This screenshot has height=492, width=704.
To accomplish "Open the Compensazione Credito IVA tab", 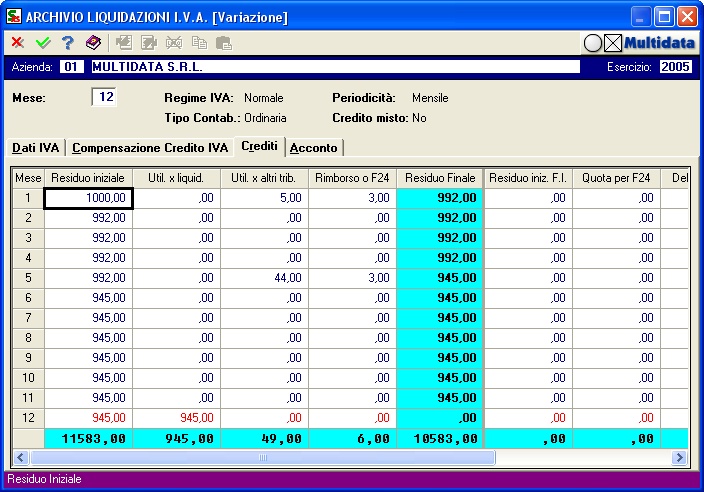I will pos(150,148).
